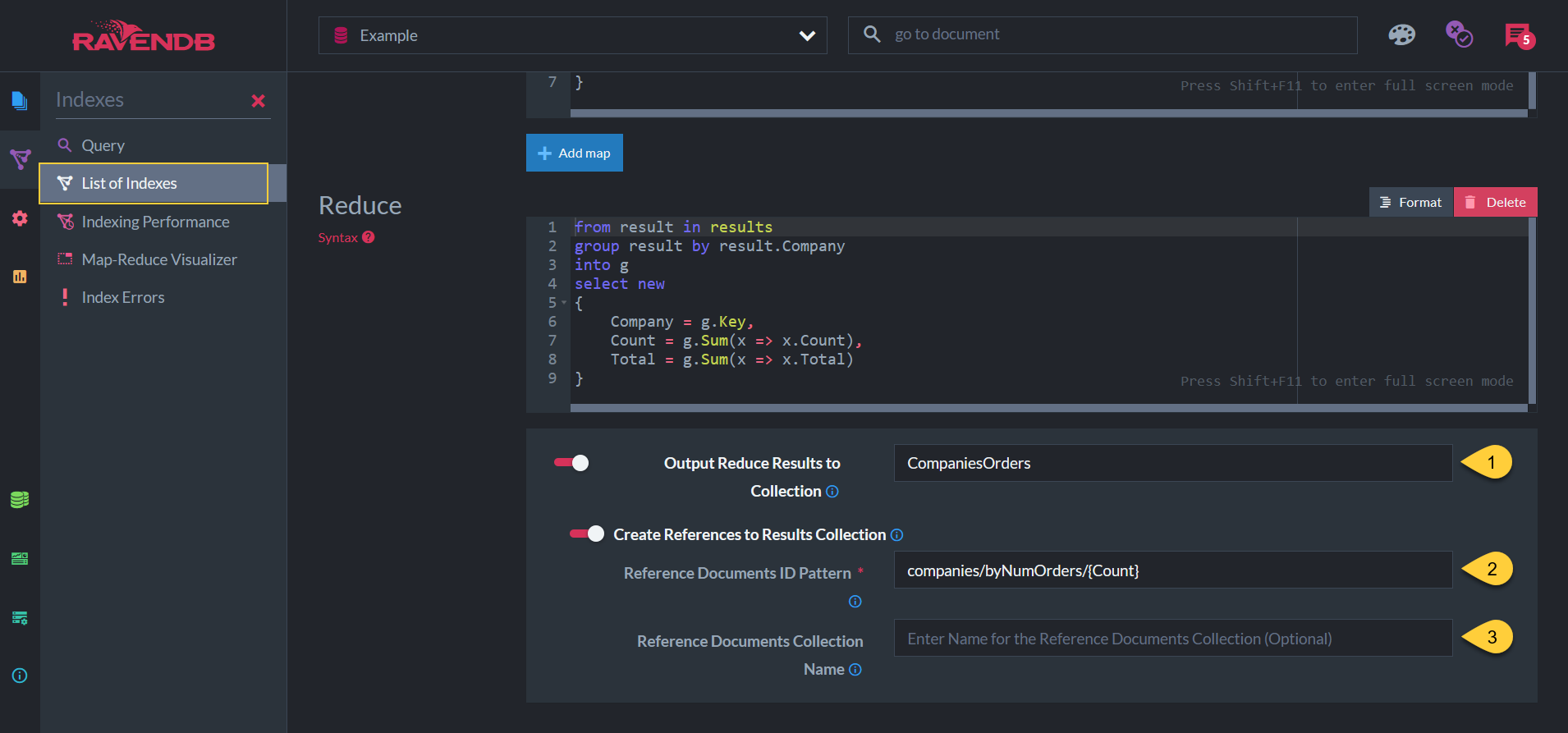
Task: Open the Settings gear icon in sidebar
Action: click(20, 218)
